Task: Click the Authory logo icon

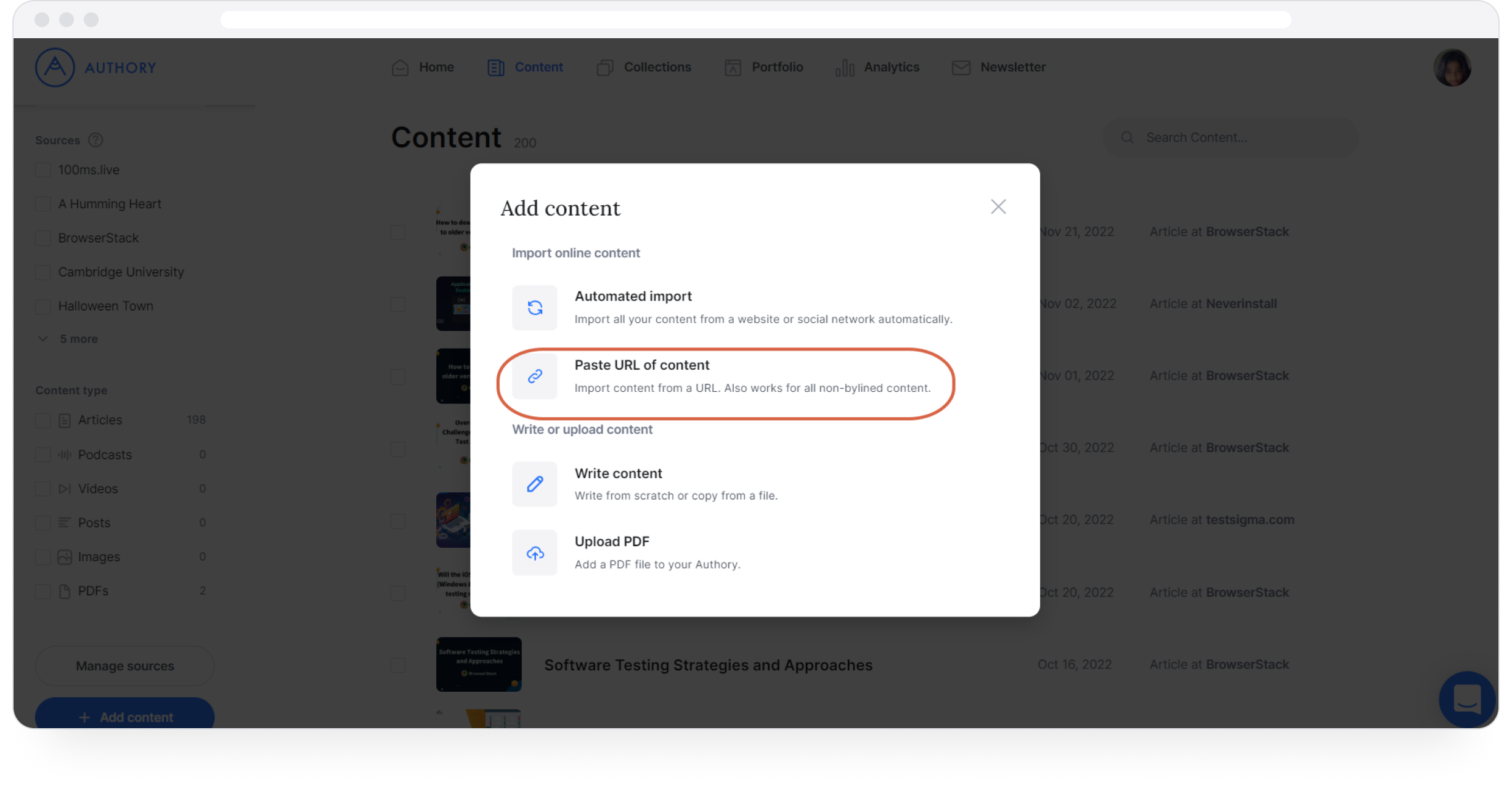Action: click(x=55, y=67)
